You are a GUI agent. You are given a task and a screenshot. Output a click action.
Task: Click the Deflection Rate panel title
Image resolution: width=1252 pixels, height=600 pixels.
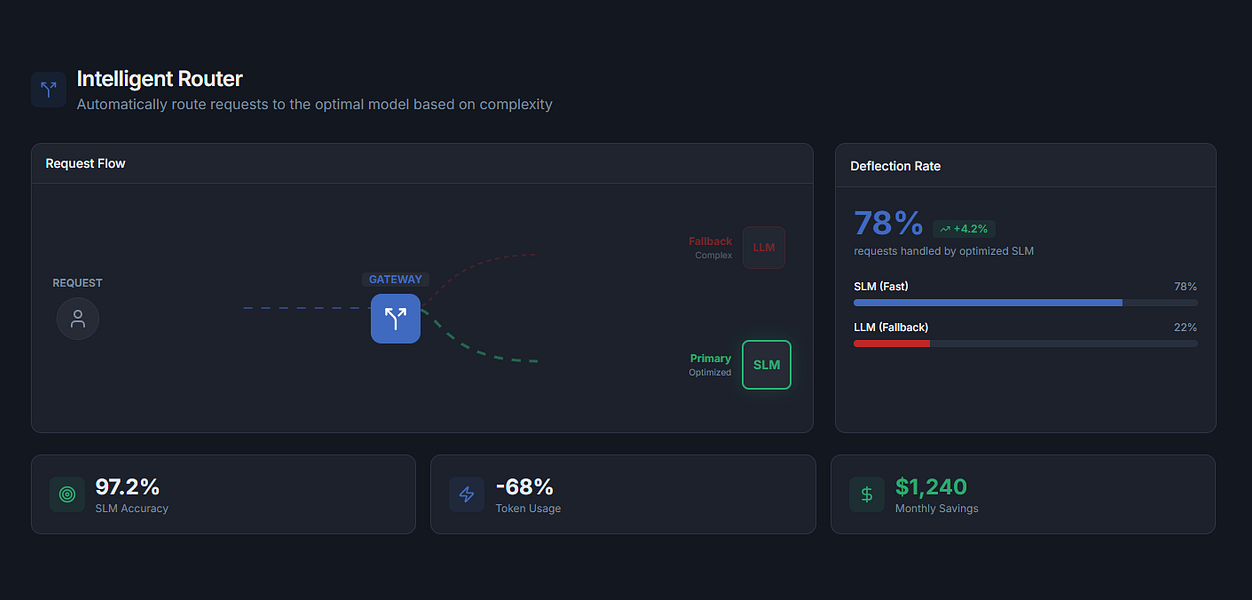click(x=896, y=166)
